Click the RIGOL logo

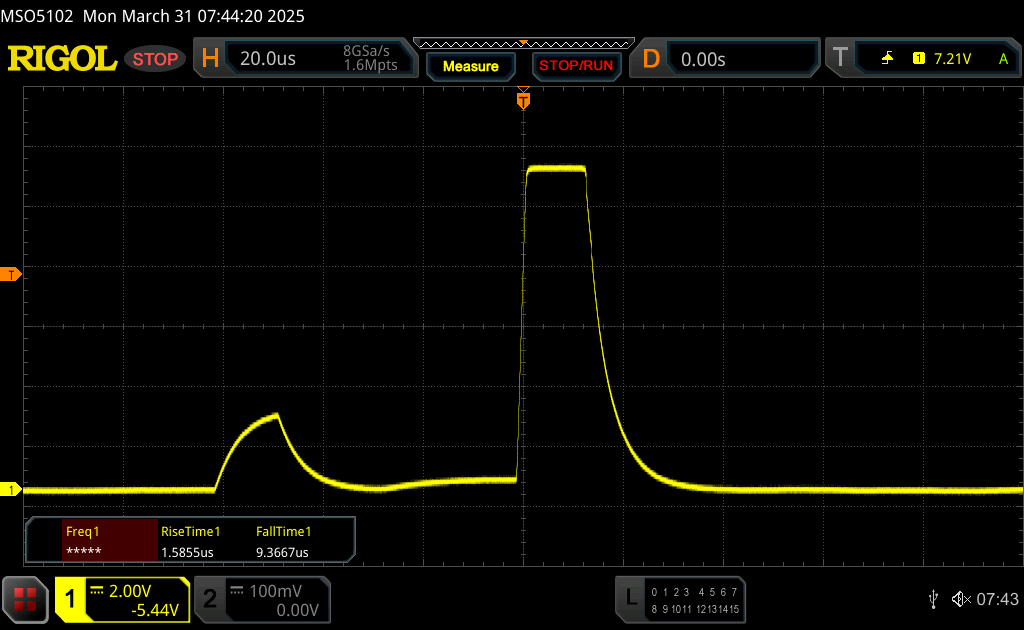click(62, 59)
